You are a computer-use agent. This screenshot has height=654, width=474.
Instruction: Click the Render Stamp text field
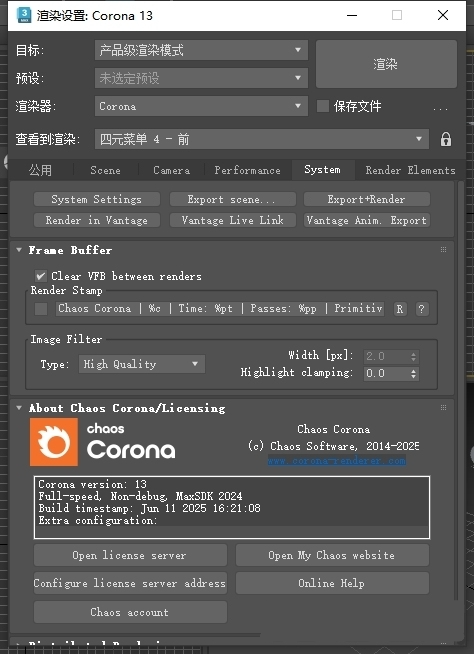tap(220, 309)
